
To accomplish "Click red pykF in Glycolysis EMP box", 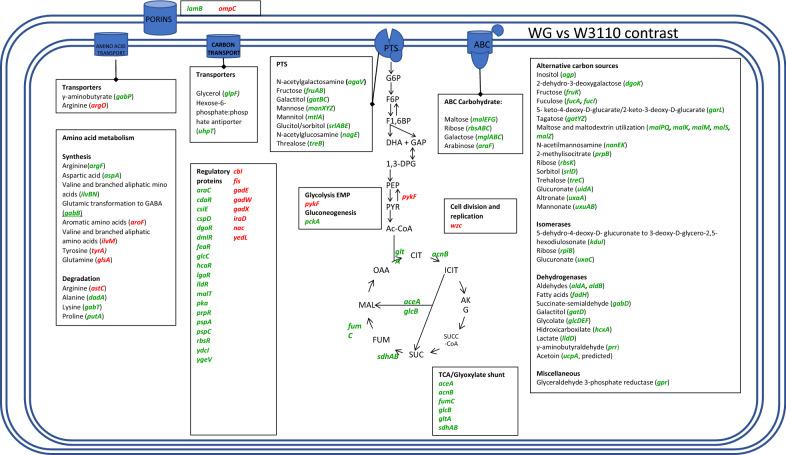I will click(x=312, y=204).
